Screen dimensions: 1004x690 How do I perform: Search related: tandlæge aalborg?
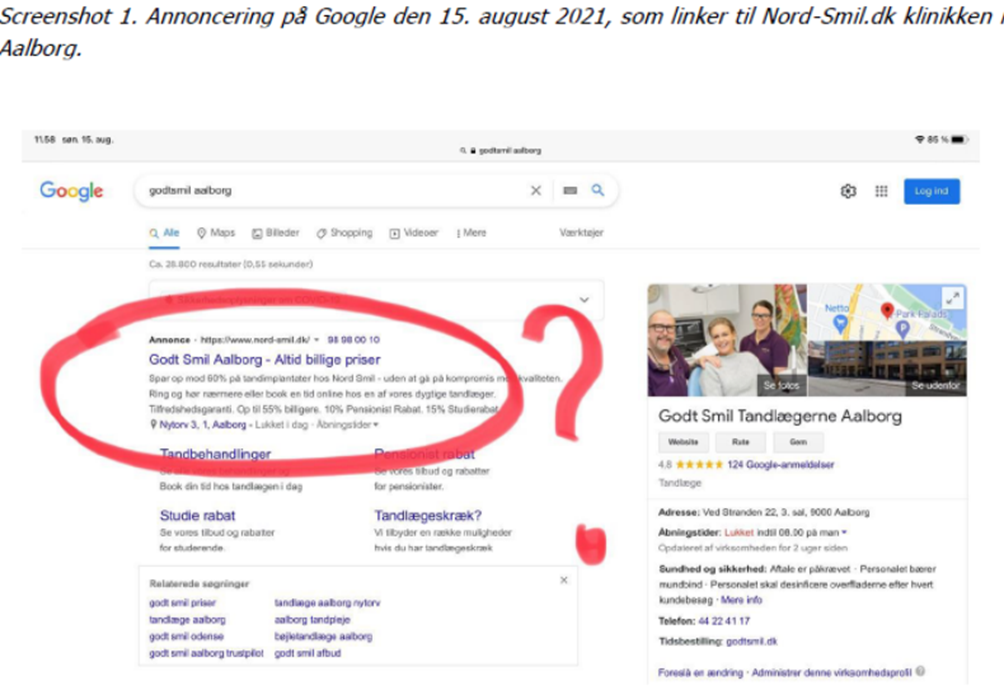pos(187,620)
